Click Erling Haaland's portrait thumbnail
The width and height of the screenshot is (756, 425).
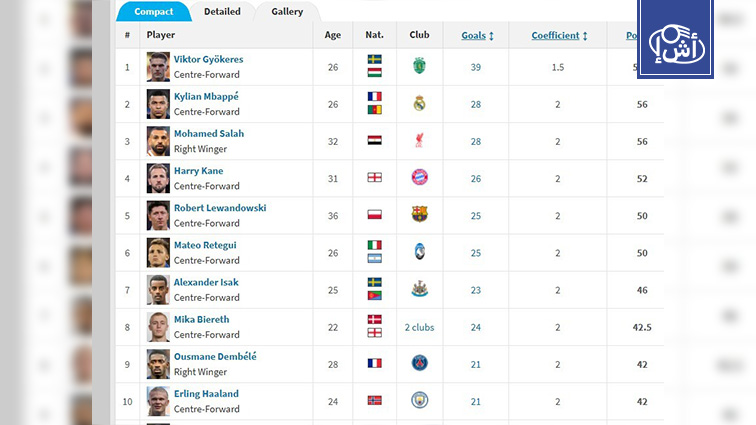coord(157,401)
